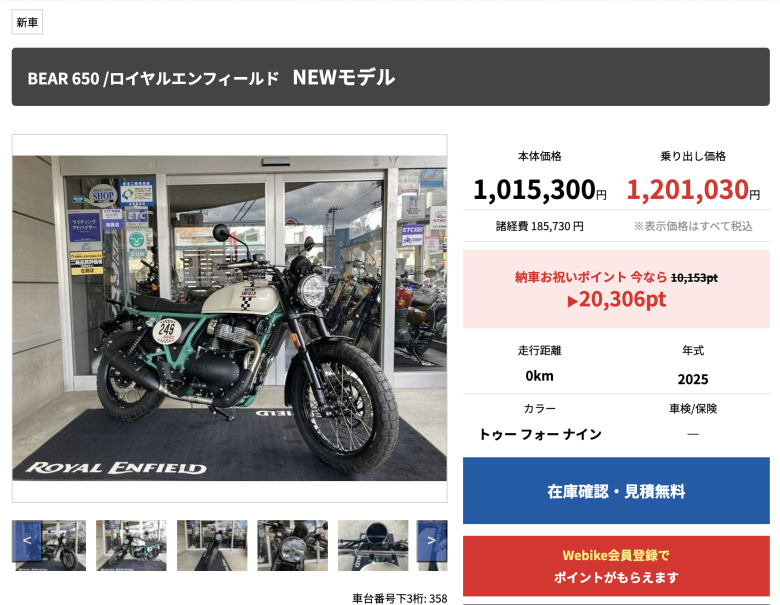Click the 走行距離 0km value

tap(540, 376)
